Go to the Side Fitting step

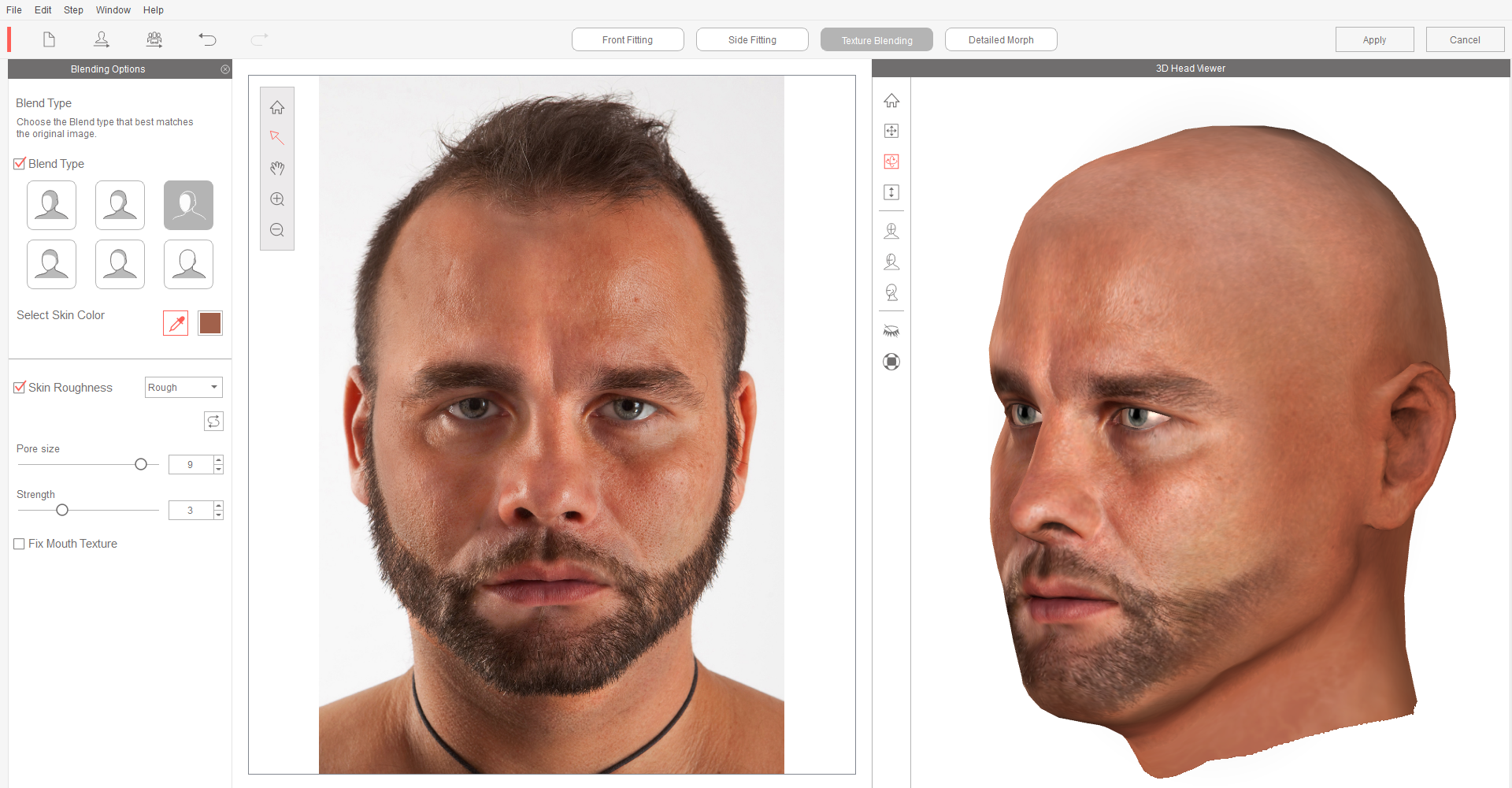pyautogui.click(x=752, y=40)
